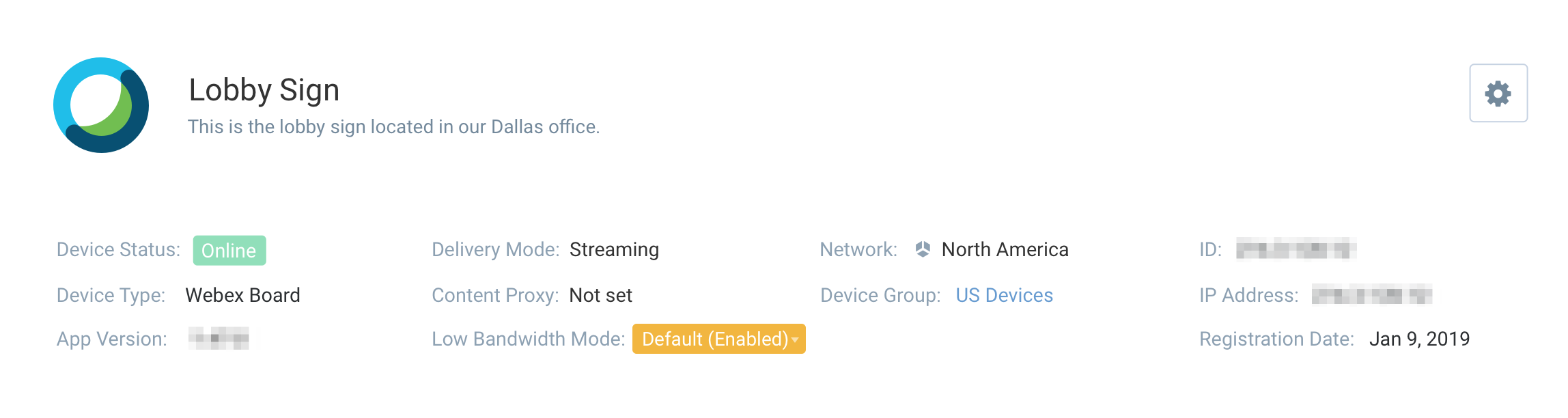Click the Online status badge
Image resolution: width=1568 pixels, height=418 pixels.
[229, 251]
